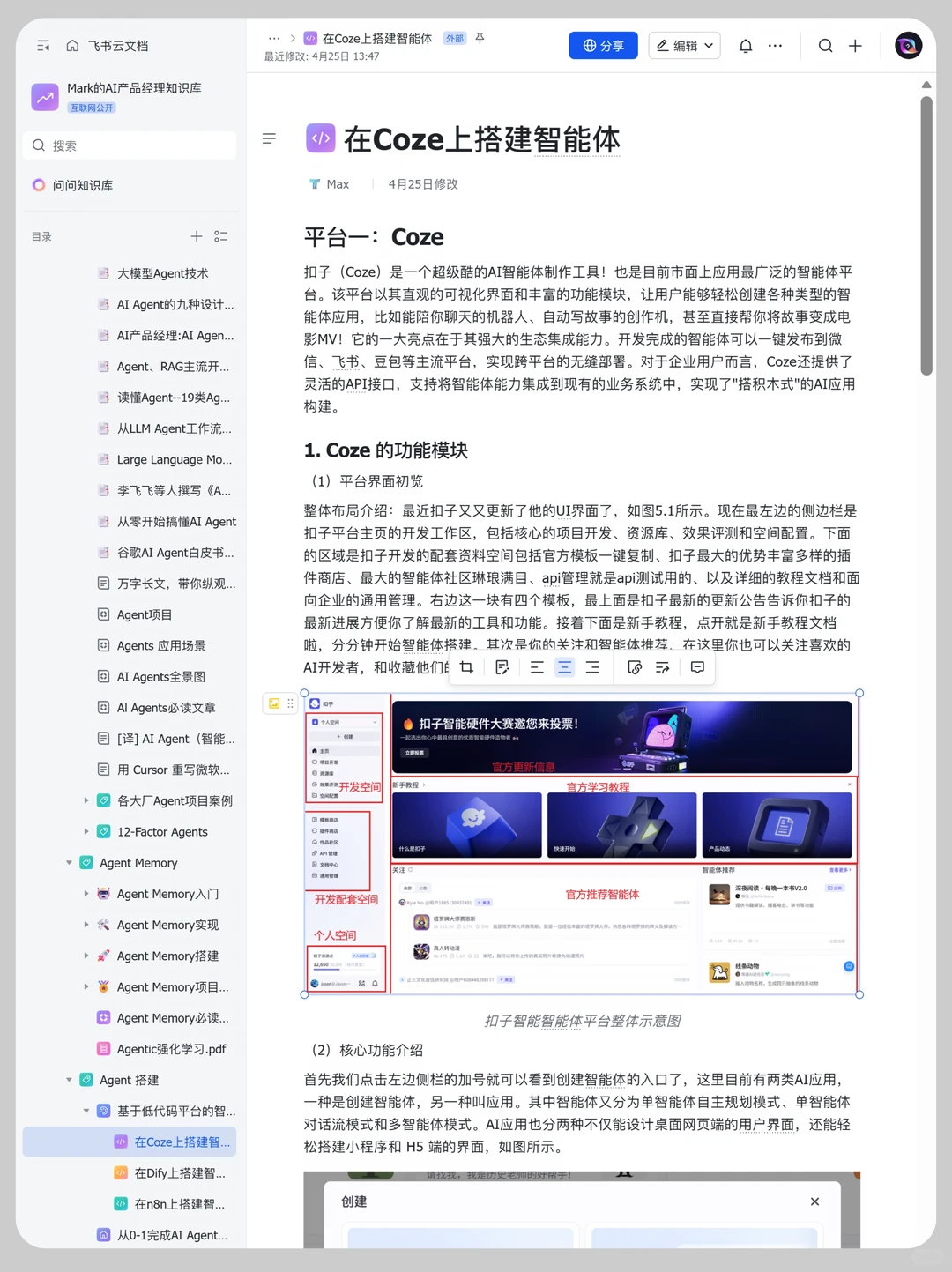Comment on the selected image

coord(697,667)
